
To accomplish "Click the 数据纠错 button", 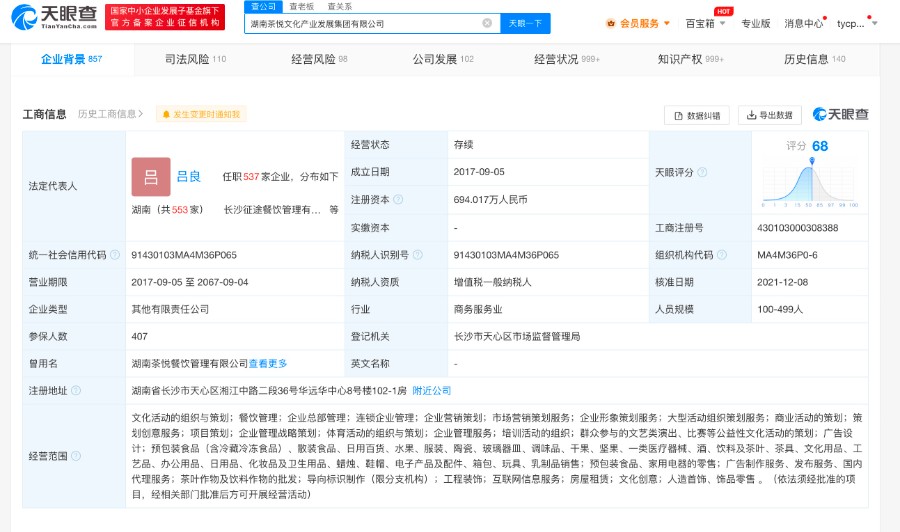I will pos(697,115).
